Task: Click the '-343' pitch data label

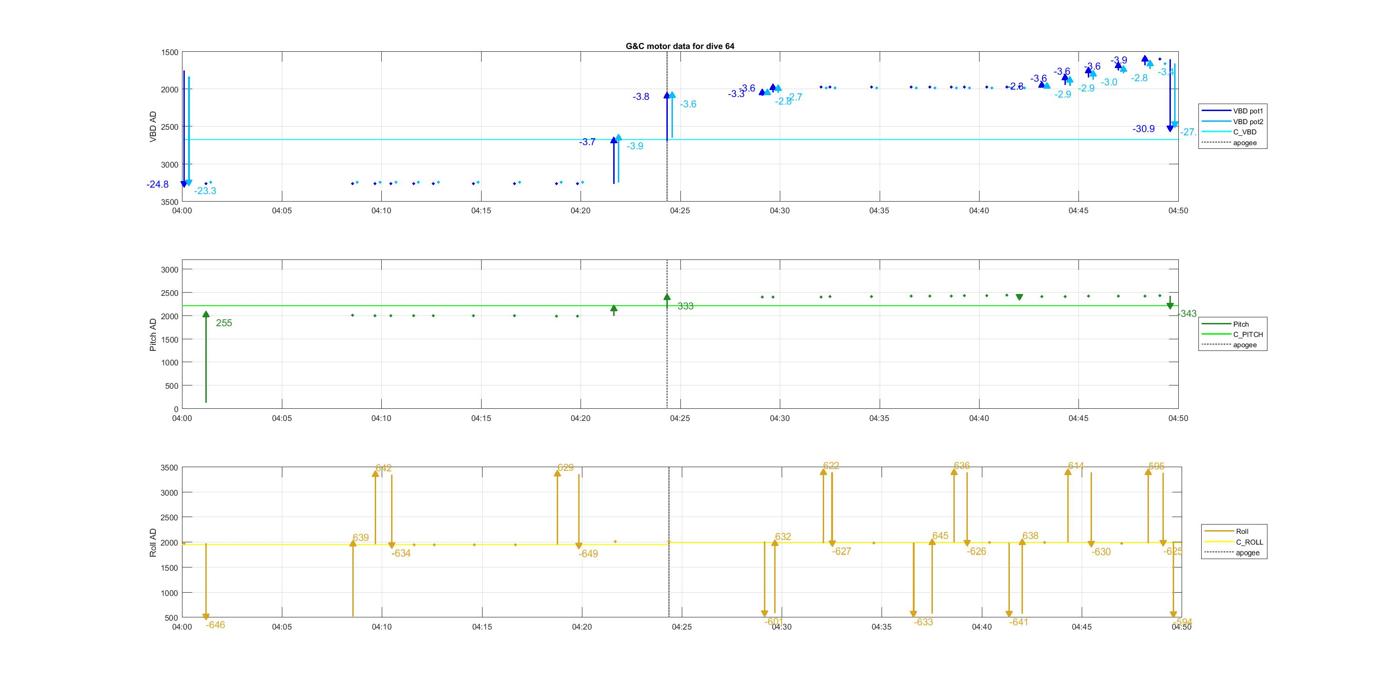Action: (x=1187, y=314)
